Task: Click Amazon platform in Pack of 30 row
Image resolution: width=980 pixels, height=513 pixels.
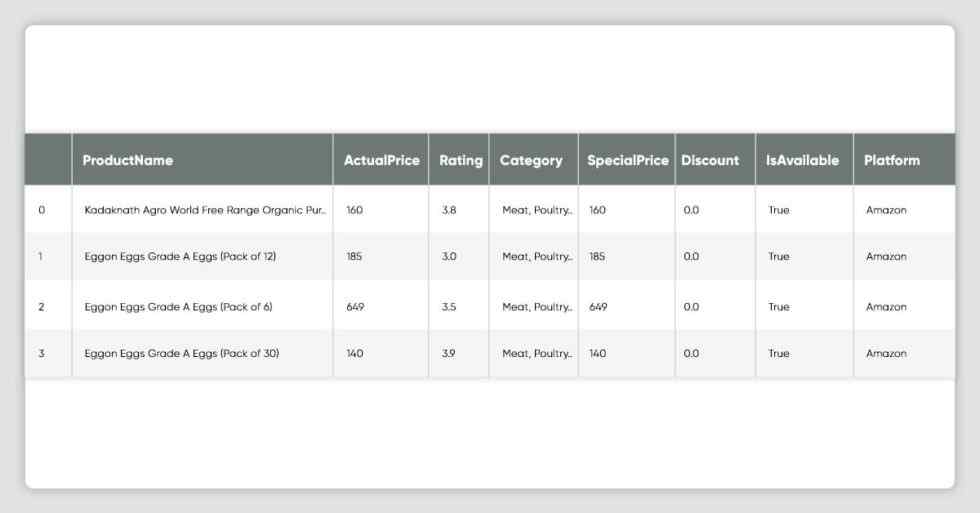Action: 886,353
